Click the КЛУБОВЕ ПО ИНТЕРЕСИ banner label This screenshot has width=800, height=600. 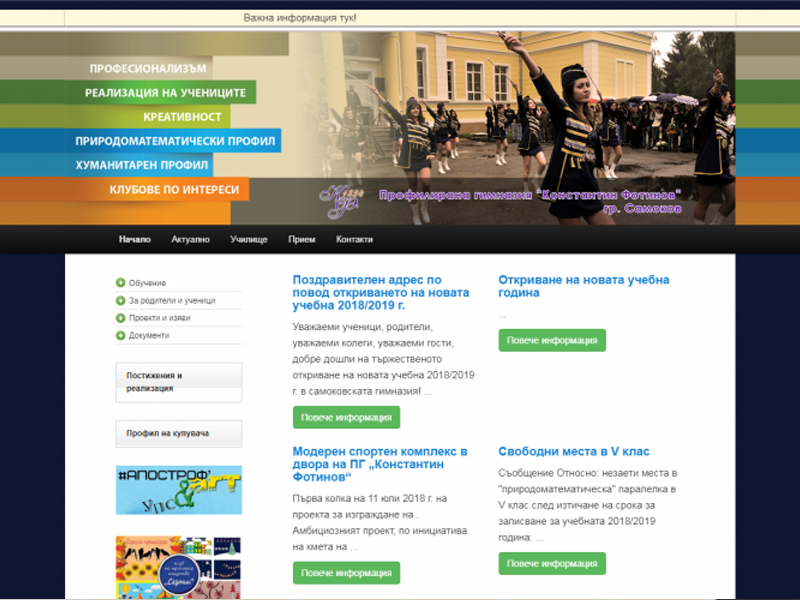pos(174,189)
